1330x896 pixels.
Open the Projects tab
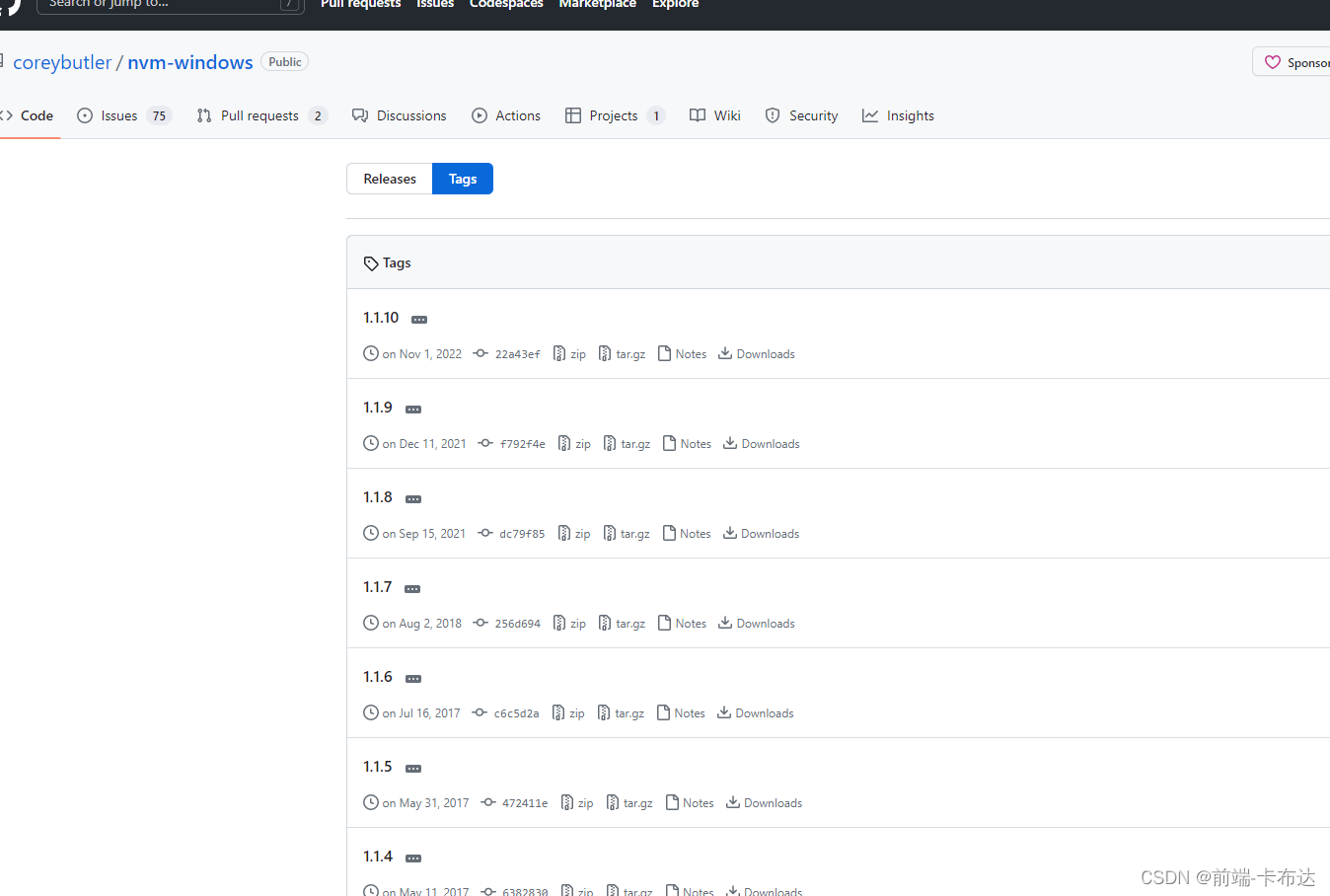[x=615, y=115]
